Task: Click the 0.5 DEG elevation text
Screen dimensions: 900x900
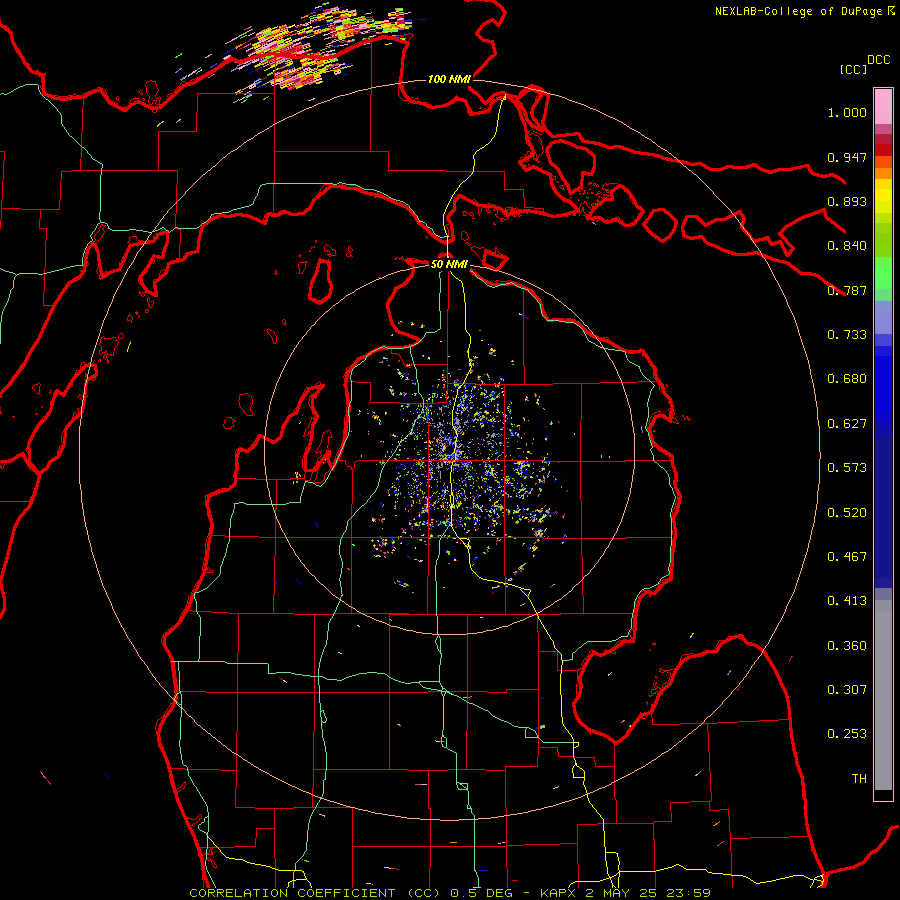Action: click(481, 893)
